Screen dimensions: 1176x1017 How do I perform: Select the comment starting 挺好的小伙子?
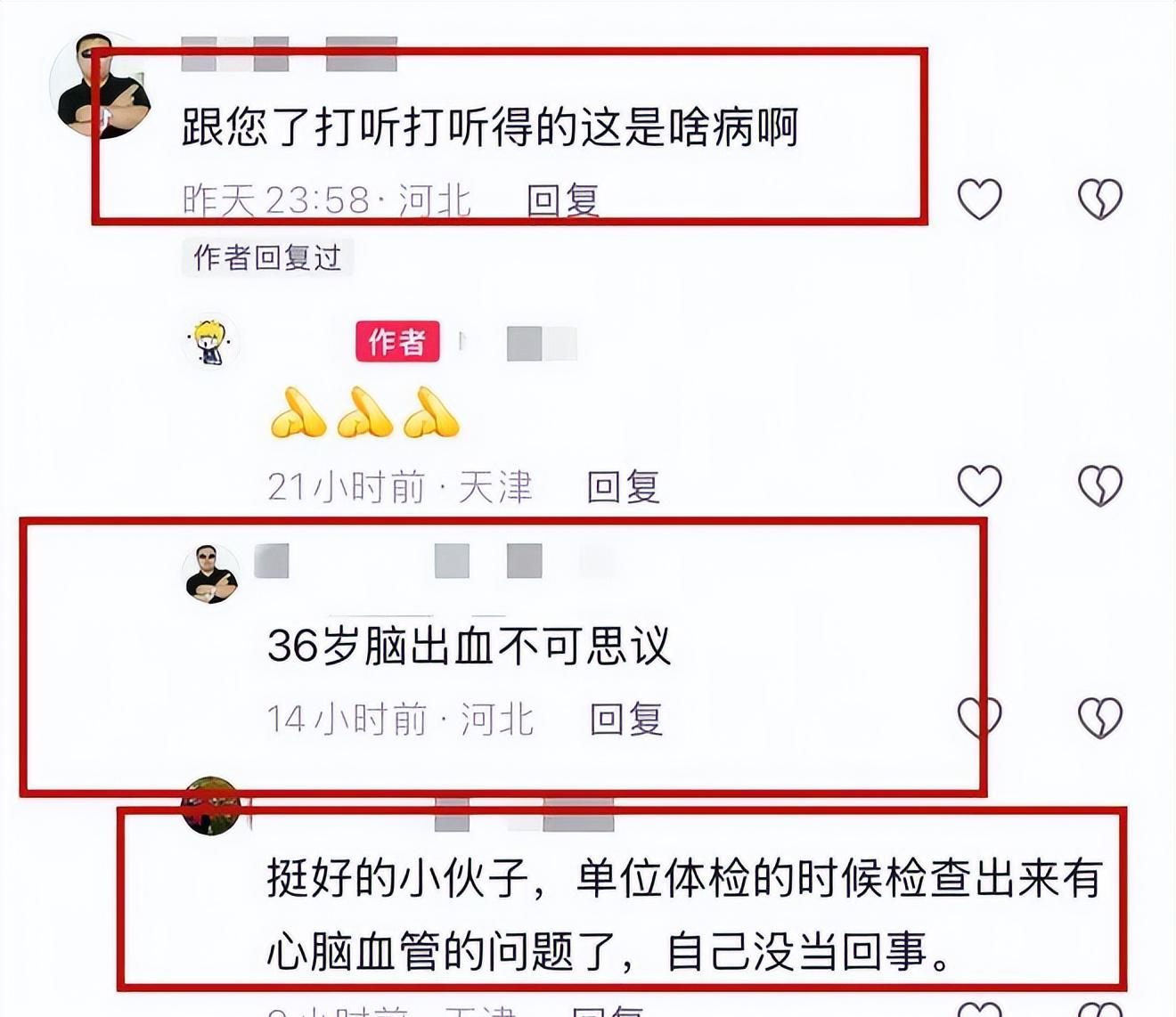point(685,915)
